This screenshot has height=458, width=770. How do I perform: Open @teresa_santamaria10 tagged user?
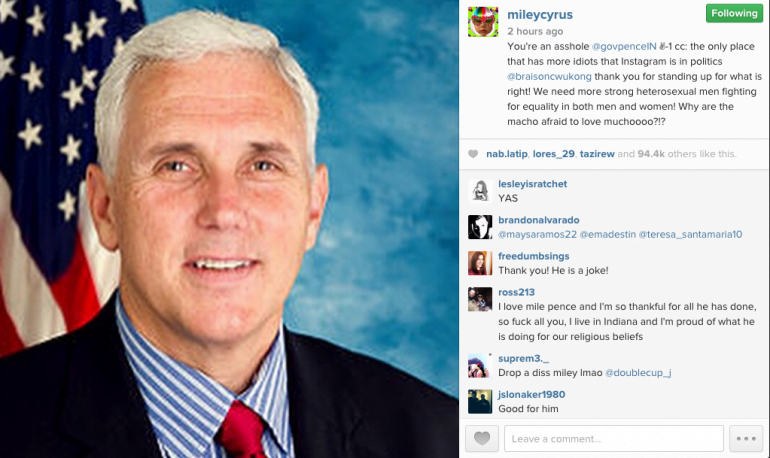690,235
